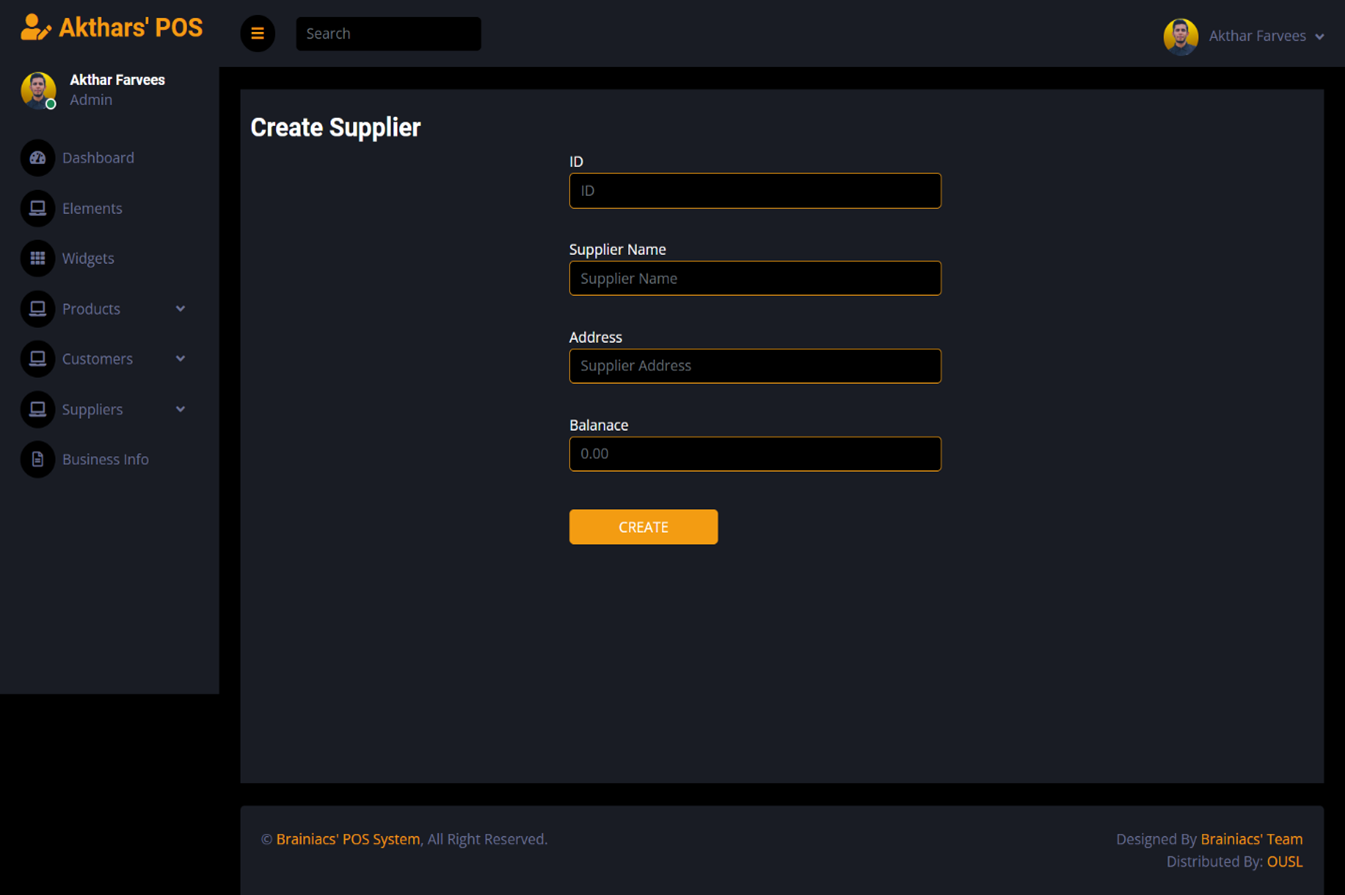
Task: Click the Customers sidebar icon
Action: pos(38,359)
